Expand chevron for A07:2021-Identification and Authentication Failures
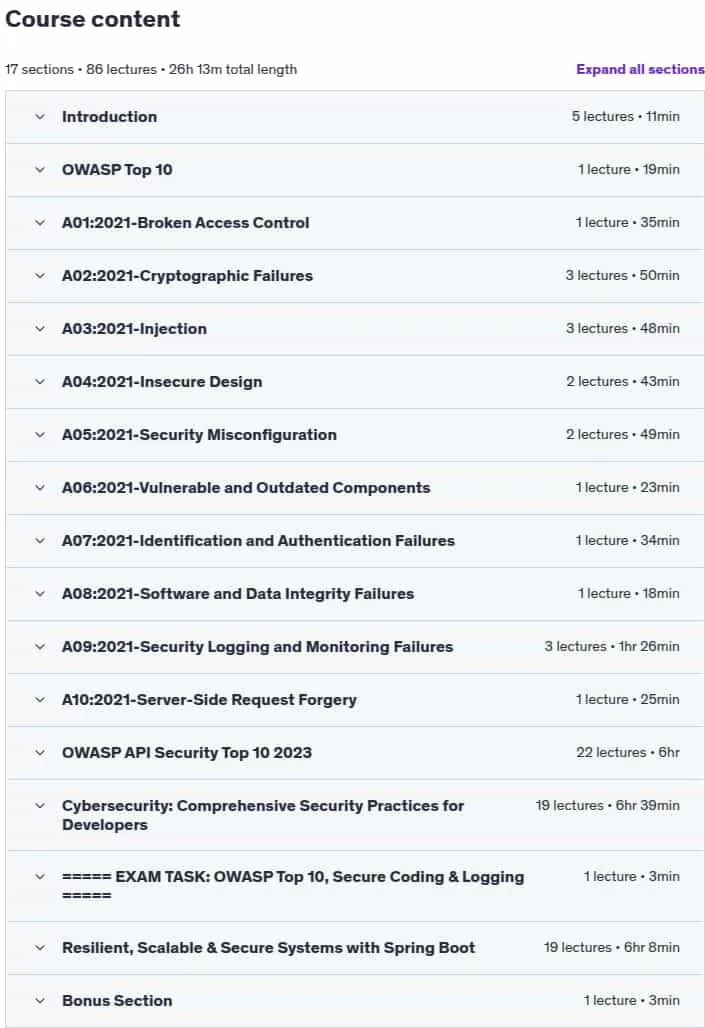This screenshot has height=1028, width=705. click(40, 541)
